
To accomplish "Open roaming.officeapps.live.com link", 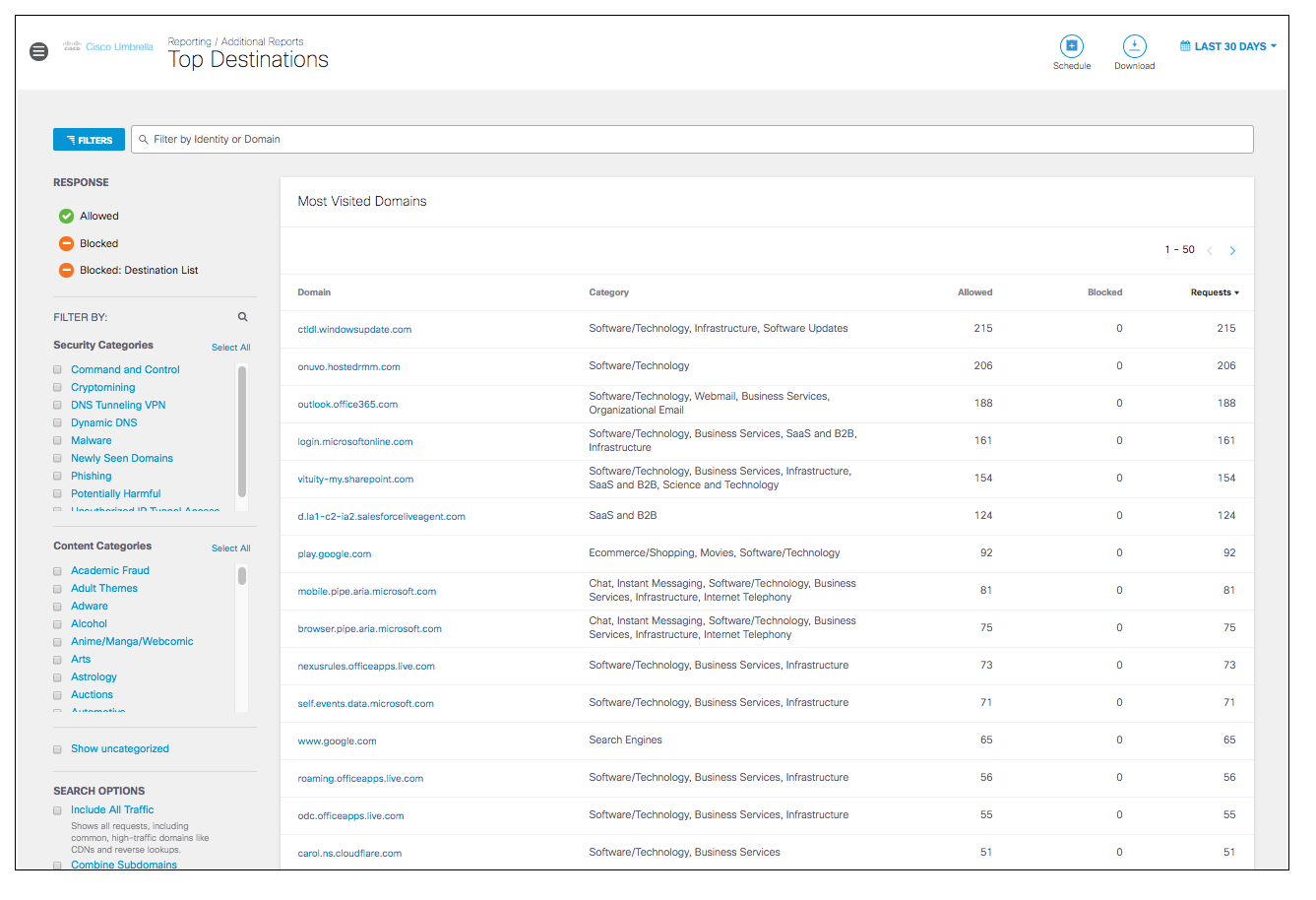I will [360, 778].
